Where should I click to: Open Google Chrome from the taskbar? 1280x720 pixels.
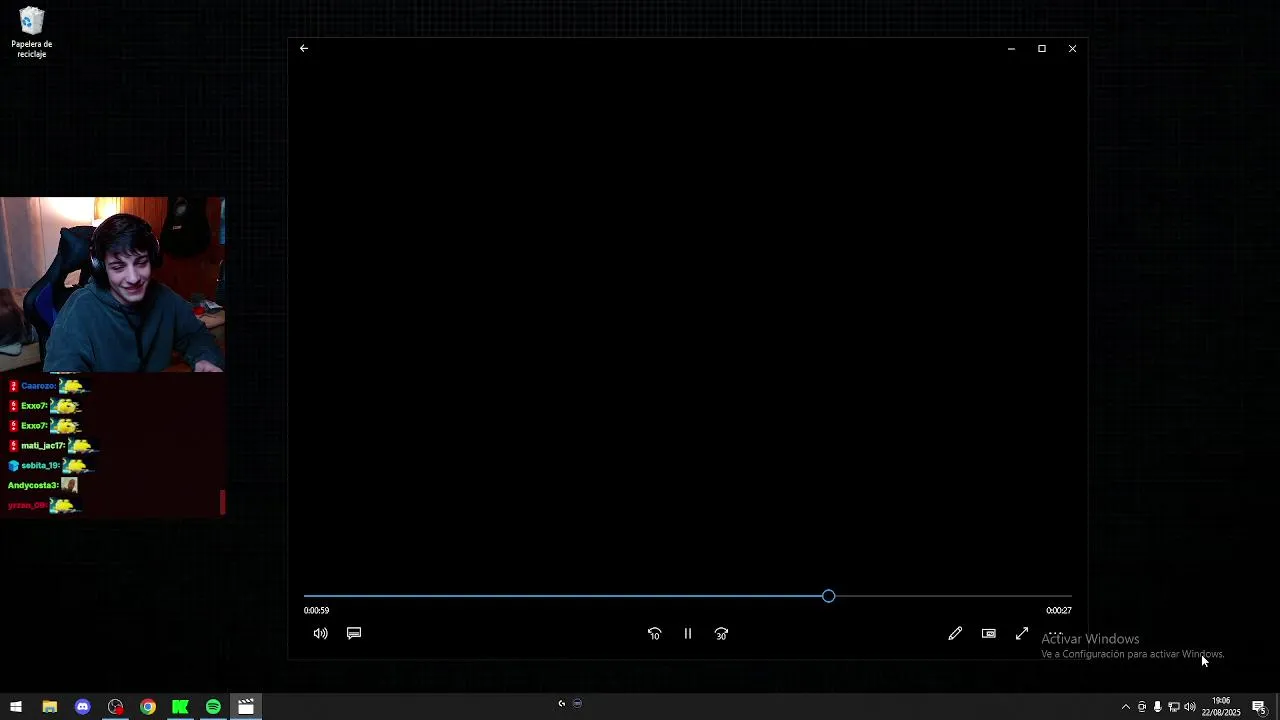point(148,707)
